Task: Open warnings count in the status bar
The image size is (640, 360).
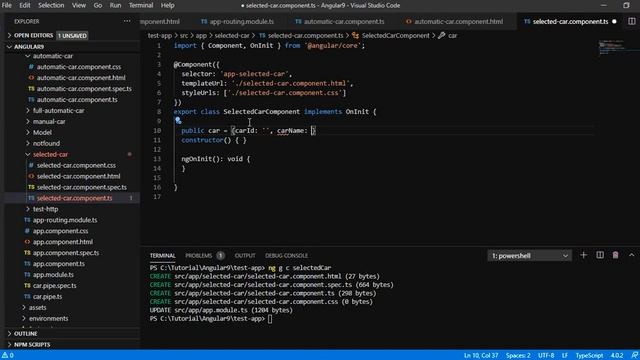Action: (8, 355)
